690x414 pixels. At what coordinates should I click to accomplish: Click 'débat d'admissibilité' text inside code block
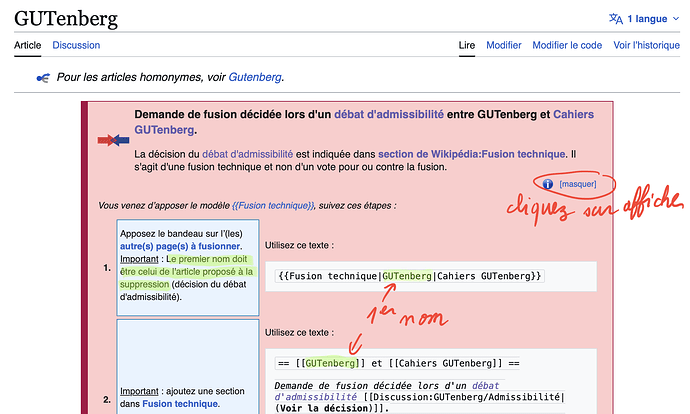pos(387,391)
